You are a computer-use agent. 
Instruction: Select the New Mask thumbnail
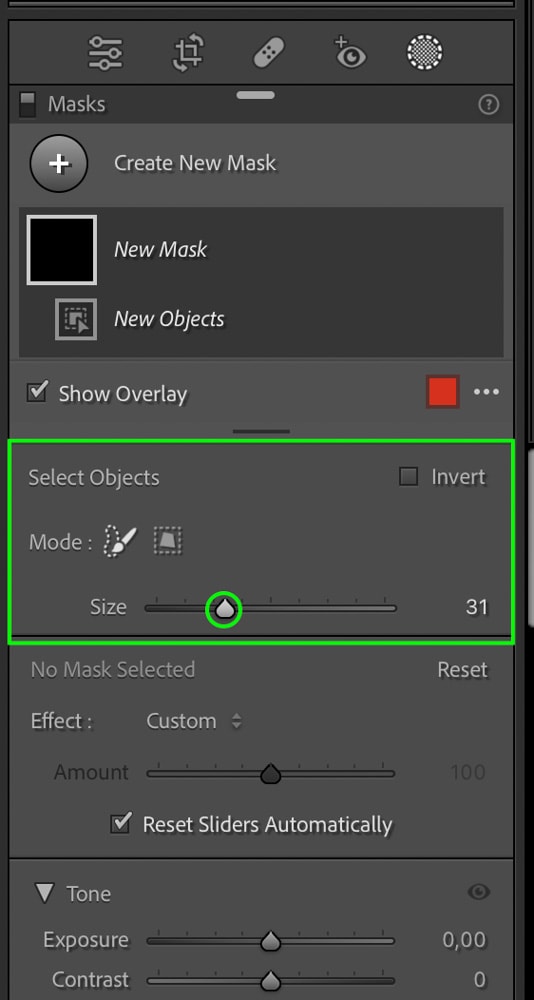point(62,249)
